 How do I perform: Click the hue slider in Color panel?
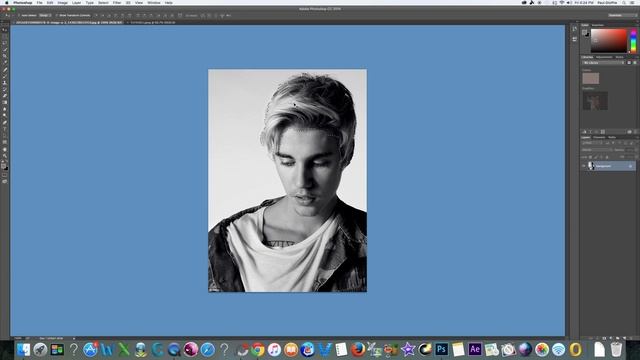click(x=633, y=40)
